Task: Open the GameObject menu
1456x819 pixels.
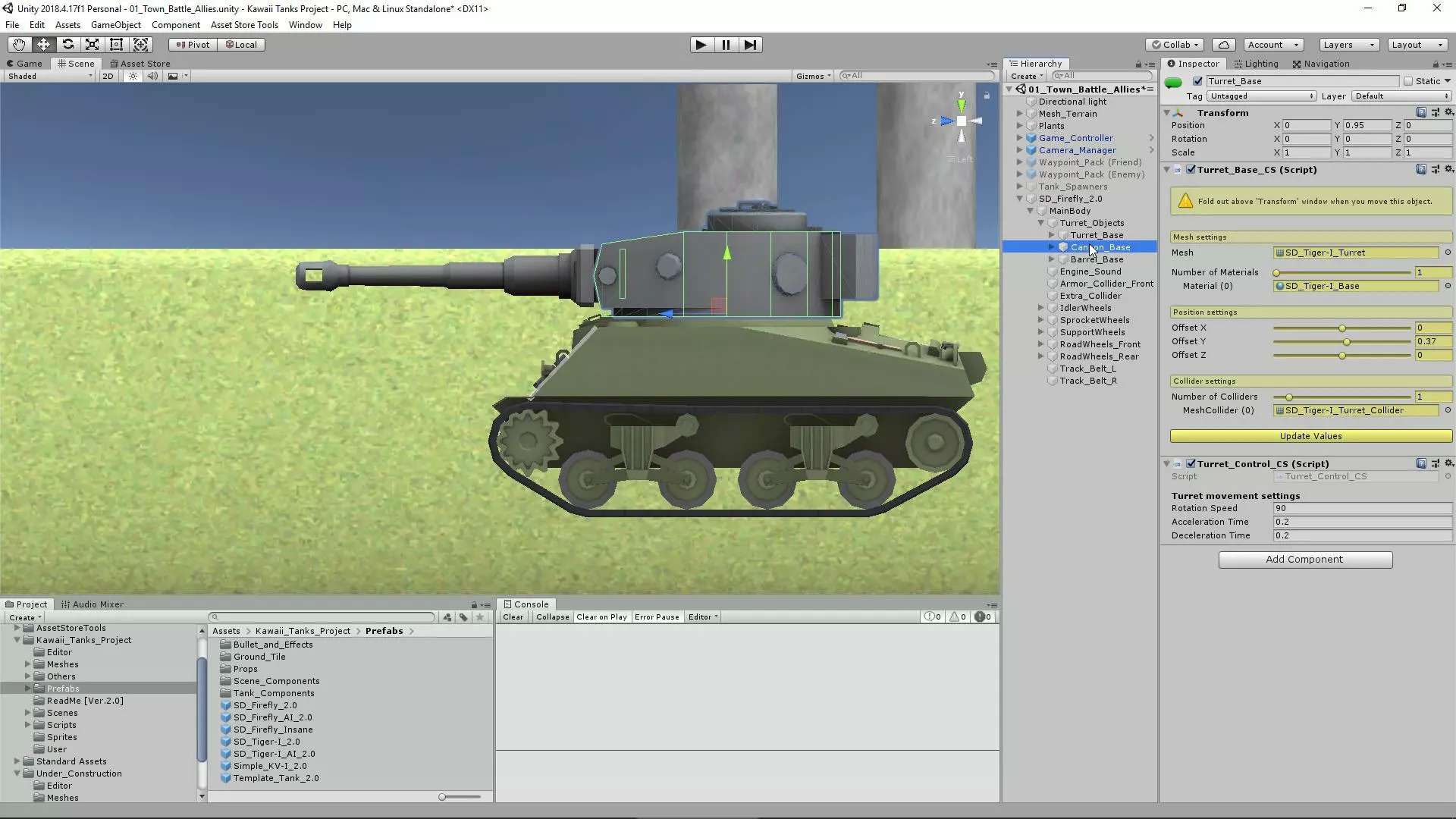Action: tap(115, 25)
